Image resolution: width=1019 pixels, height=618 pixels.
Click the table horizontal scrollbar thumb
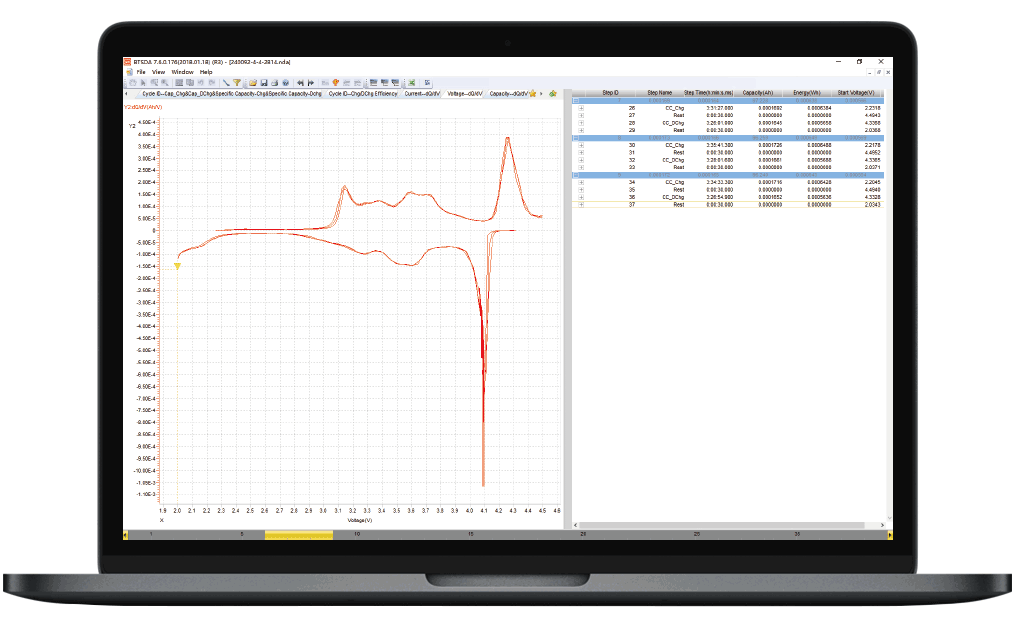[721, 525]
